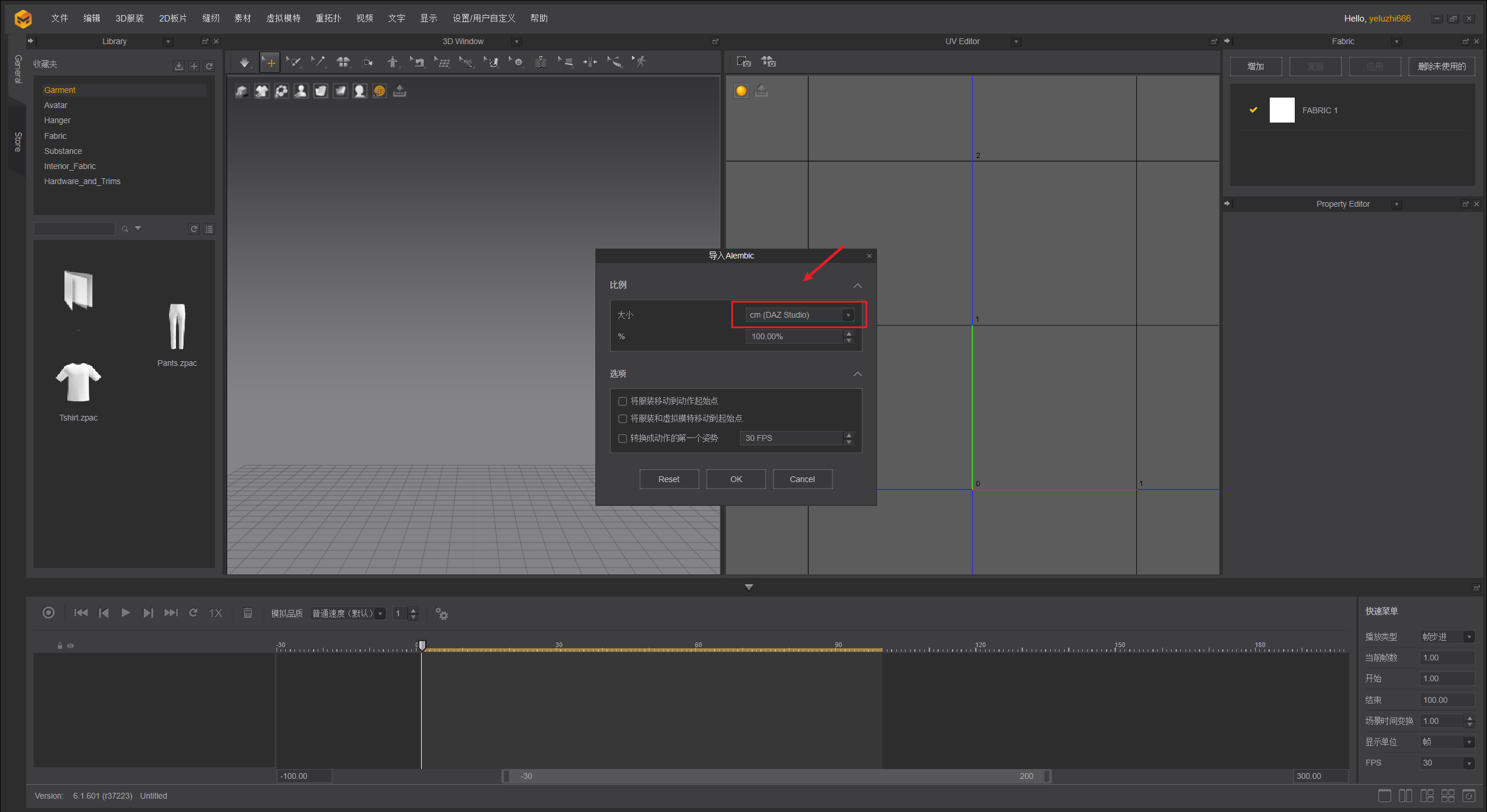Click the FABRIC 1 white color swatch
1487x812 pixels.
(x=1281, y=110)
